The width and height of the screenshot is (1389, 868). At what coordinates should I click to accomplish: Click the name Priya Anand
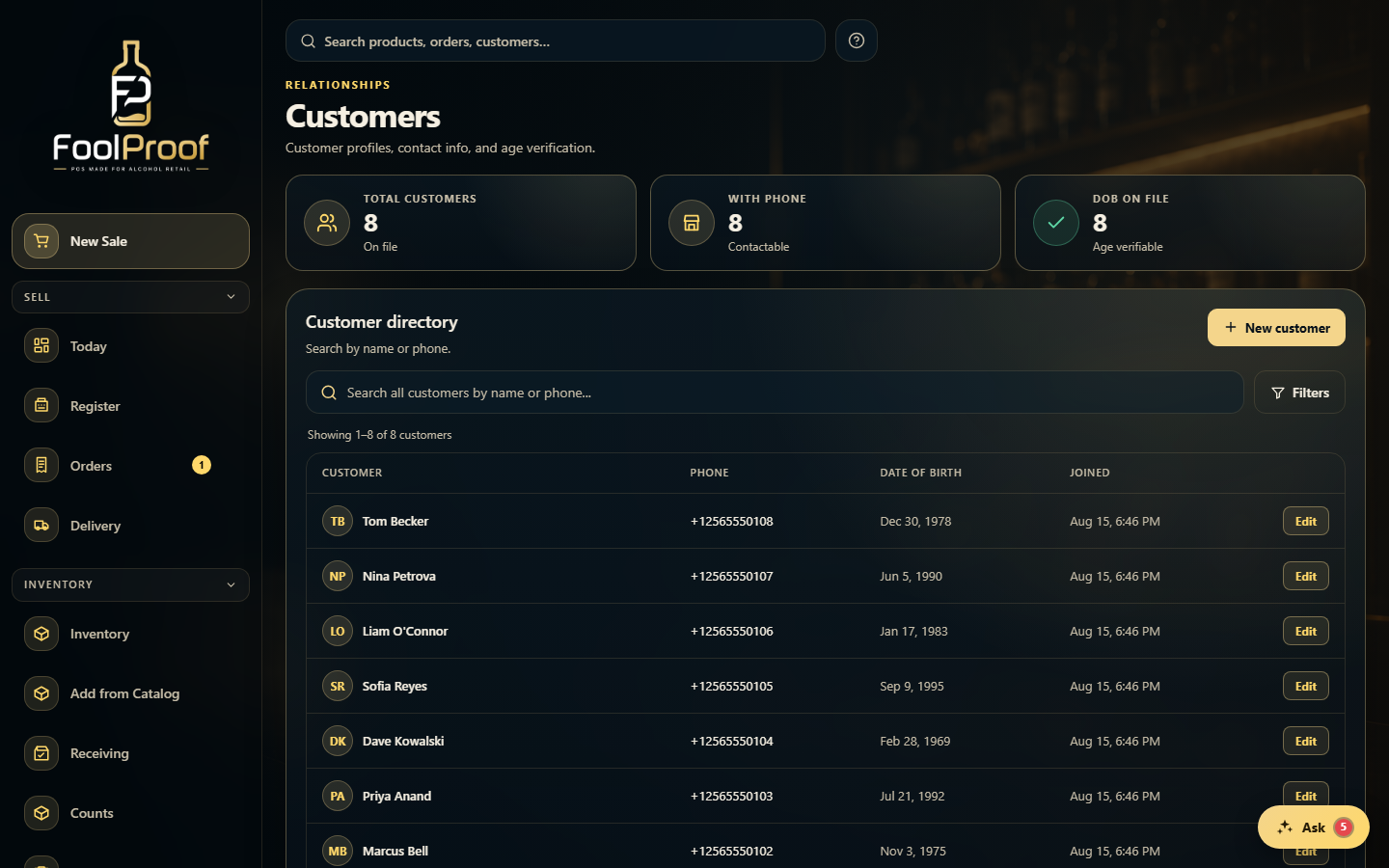[396, 796]
